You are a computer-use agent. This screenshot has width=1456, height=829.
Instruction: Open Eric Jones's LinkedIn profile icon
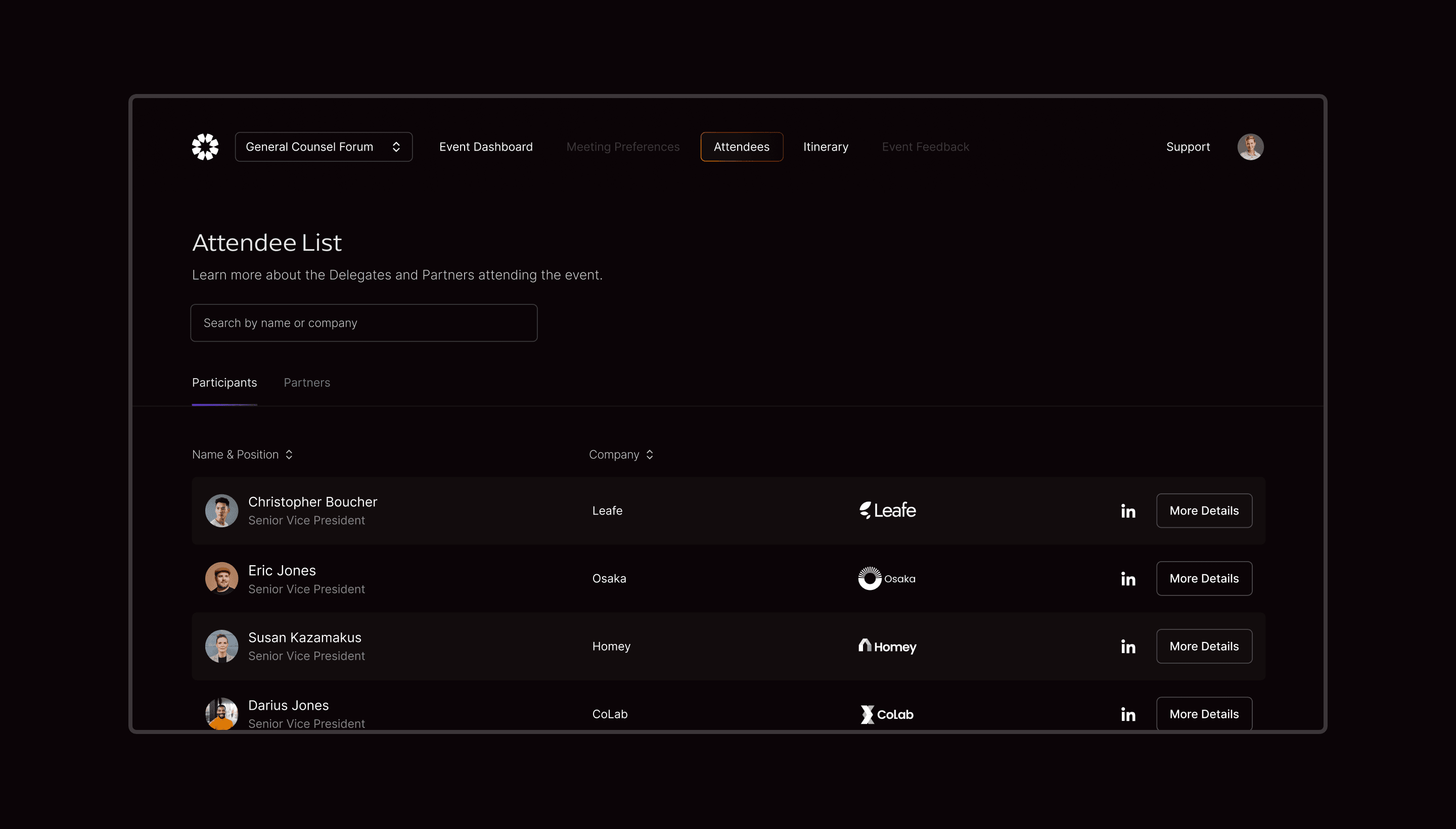[1127, 578]
